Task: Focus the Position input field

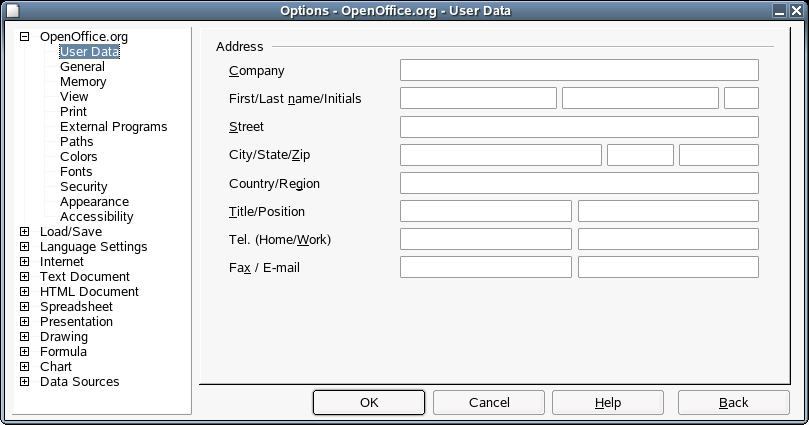Action: click(668, 211)
